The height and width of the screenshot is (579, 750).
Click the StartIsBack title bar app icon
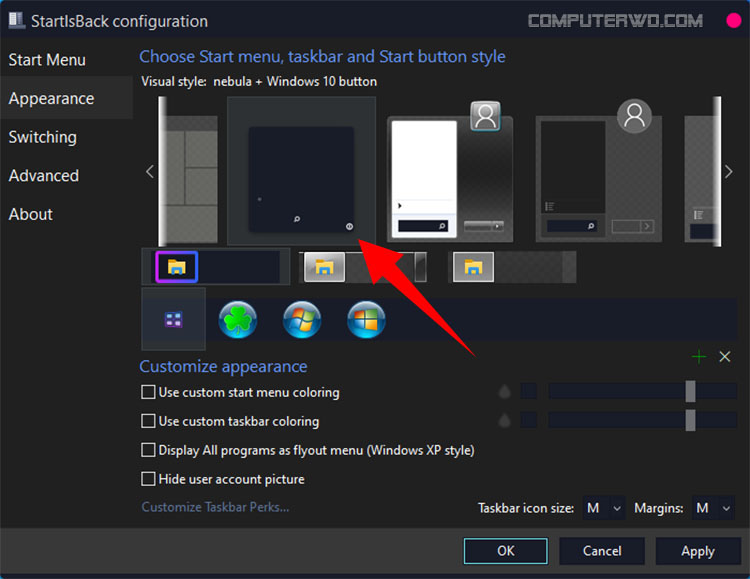click(16, 20)
